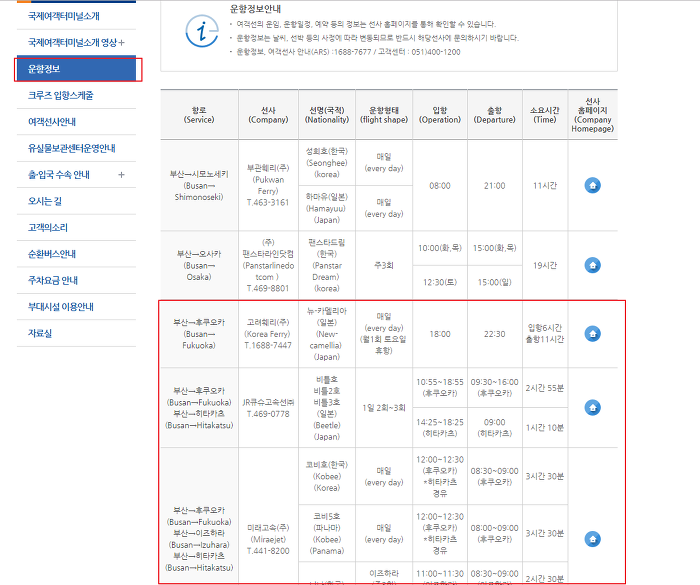Select the Pukwan Ferry T.463-3161 cell
Screen dimensions: 700x585
tap(268, 185)
